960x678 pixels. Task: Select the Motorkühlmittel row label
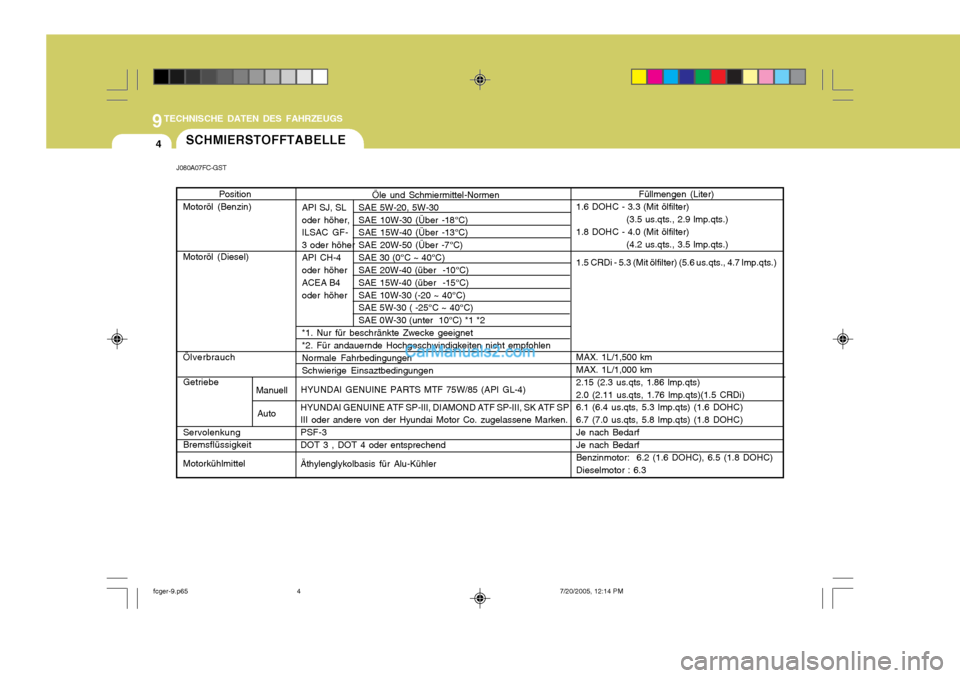214,464
